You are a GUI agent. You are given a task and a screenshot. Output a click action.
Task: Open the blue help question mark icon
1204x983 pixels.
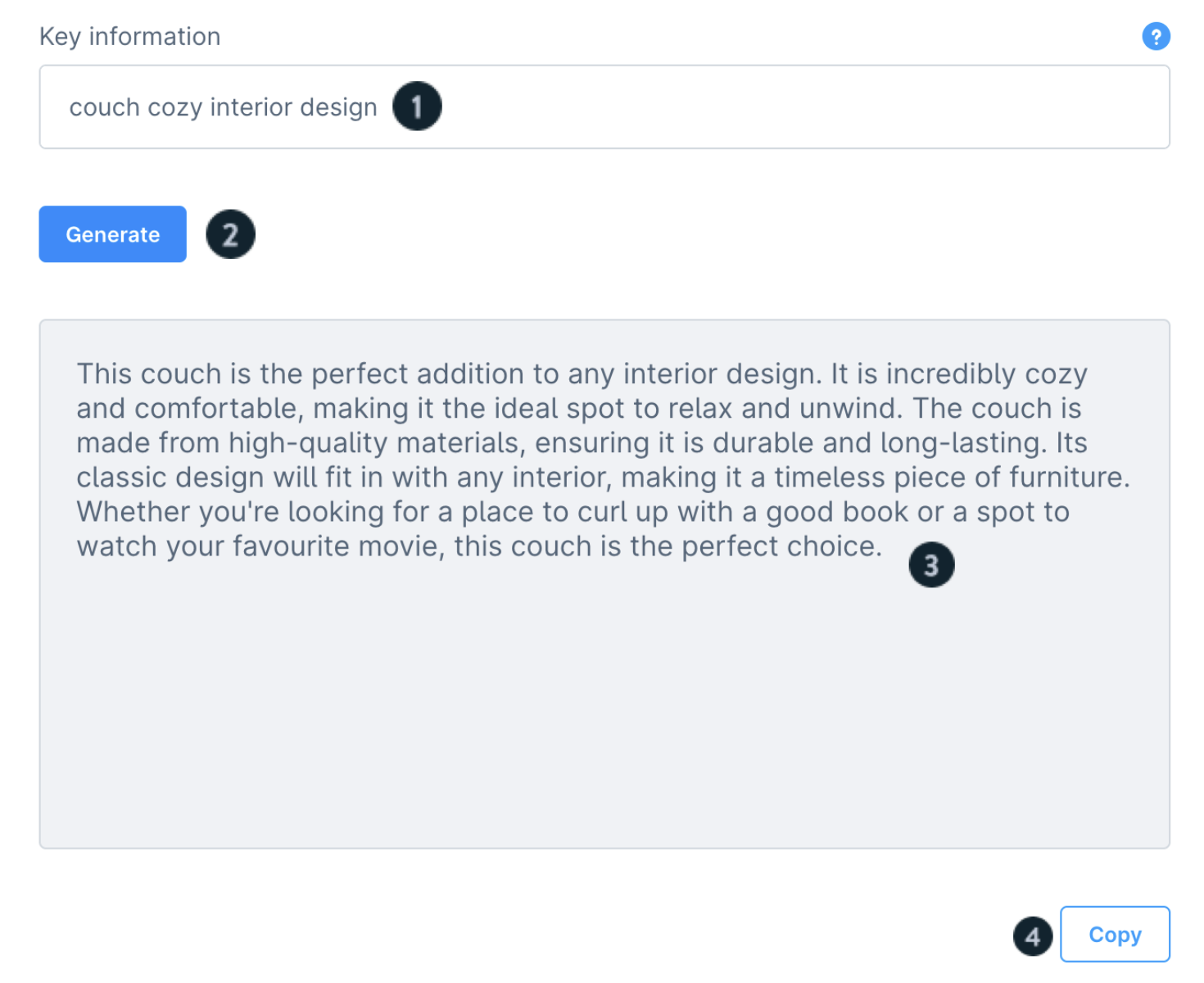pyautogui.click(x=1156, y=36)
